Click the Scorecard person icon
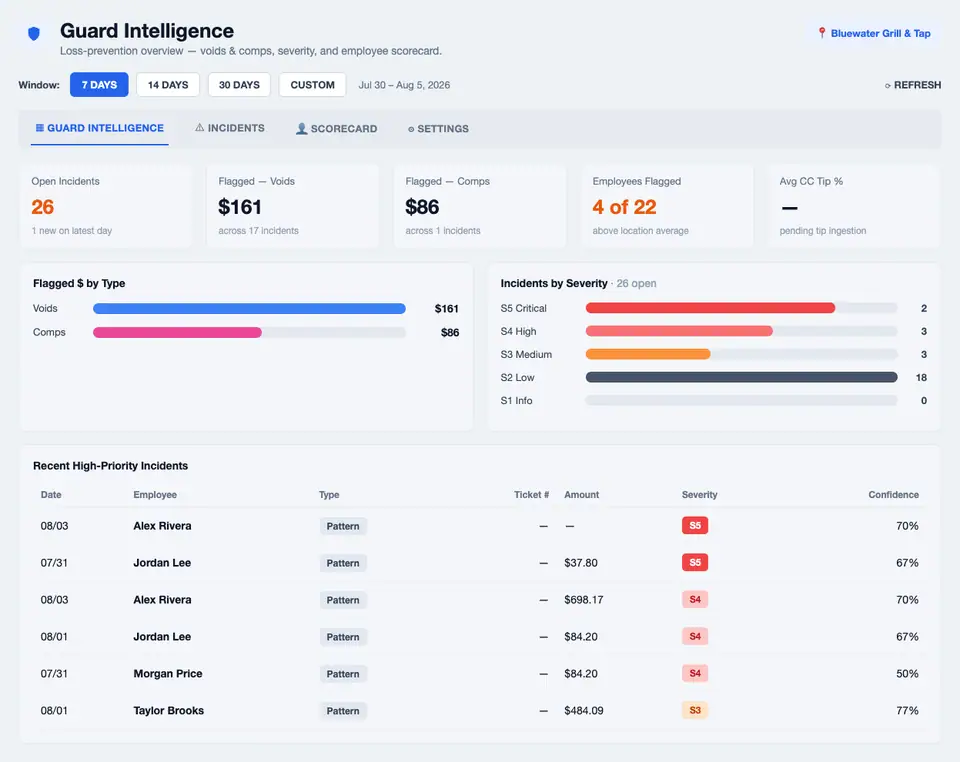This screenshot has width=960, height=762. (x=301, y=129)
